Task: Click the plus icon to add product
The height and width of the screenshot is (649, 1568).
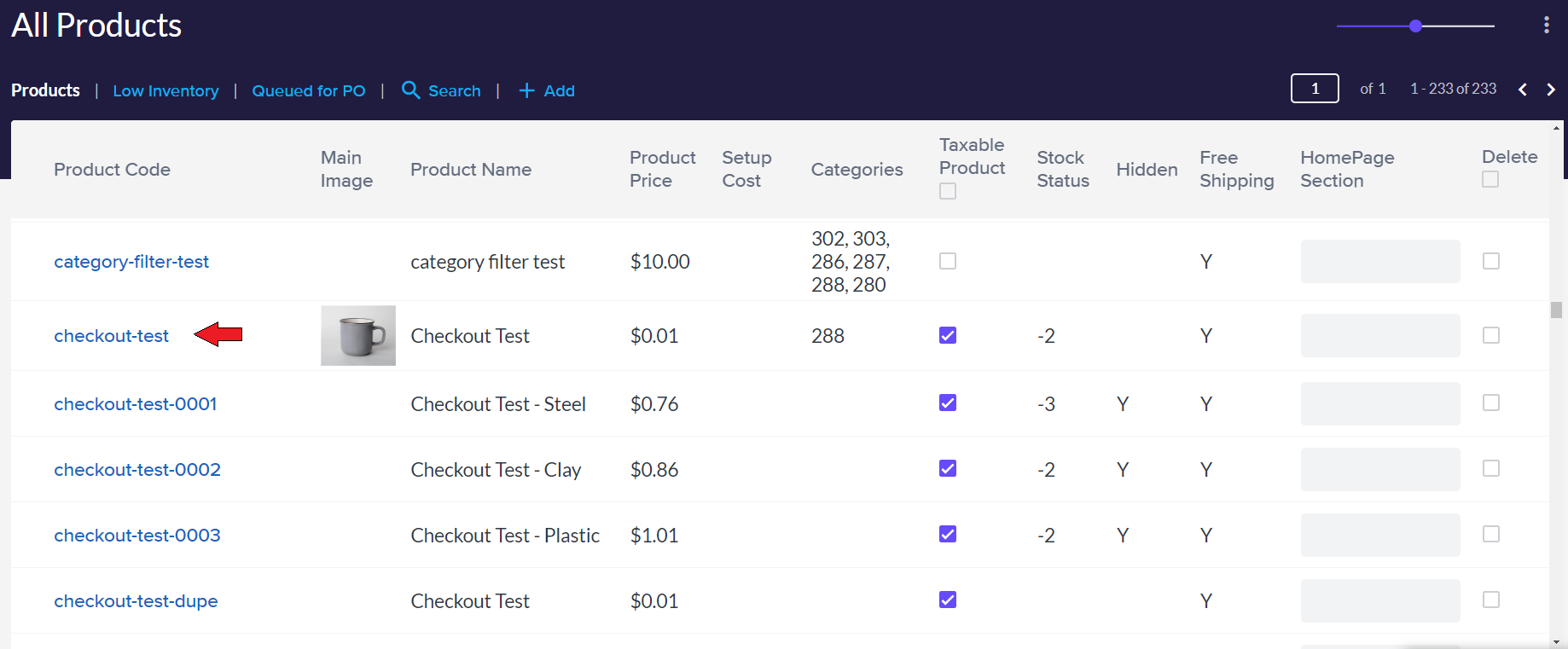Action: 526,90
